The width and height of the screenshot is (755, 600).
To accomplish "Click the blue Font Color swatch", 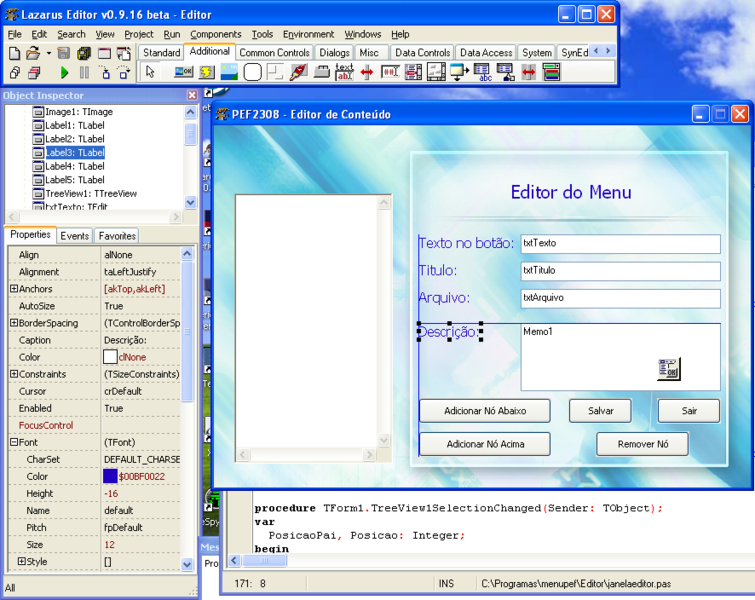I will pyautogui.click(x=110, y=476).
